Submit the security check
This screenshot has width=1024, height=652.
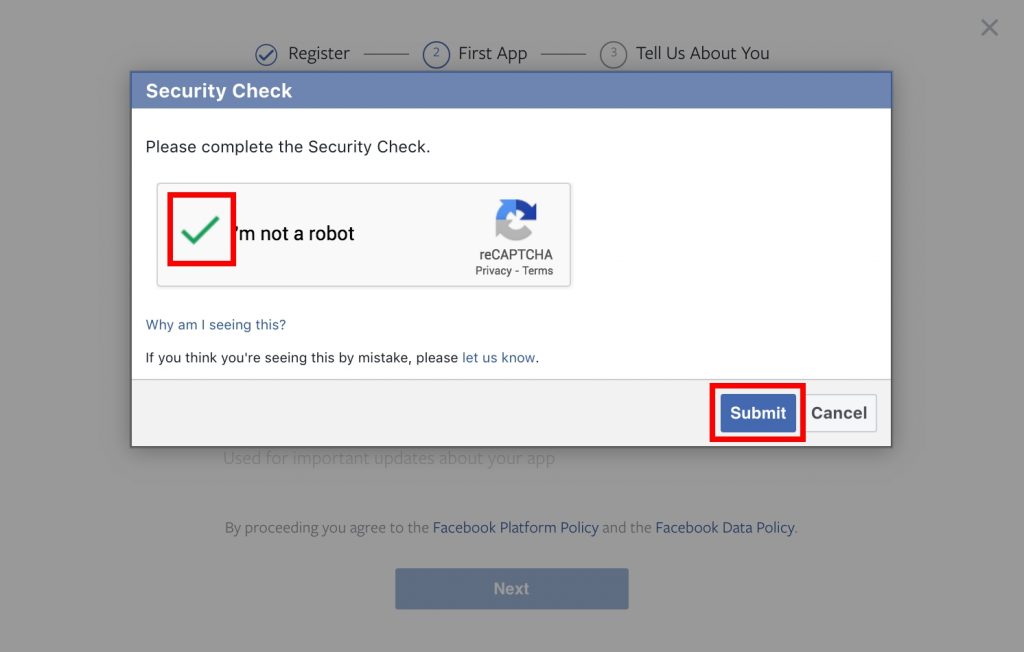(758, 413)
